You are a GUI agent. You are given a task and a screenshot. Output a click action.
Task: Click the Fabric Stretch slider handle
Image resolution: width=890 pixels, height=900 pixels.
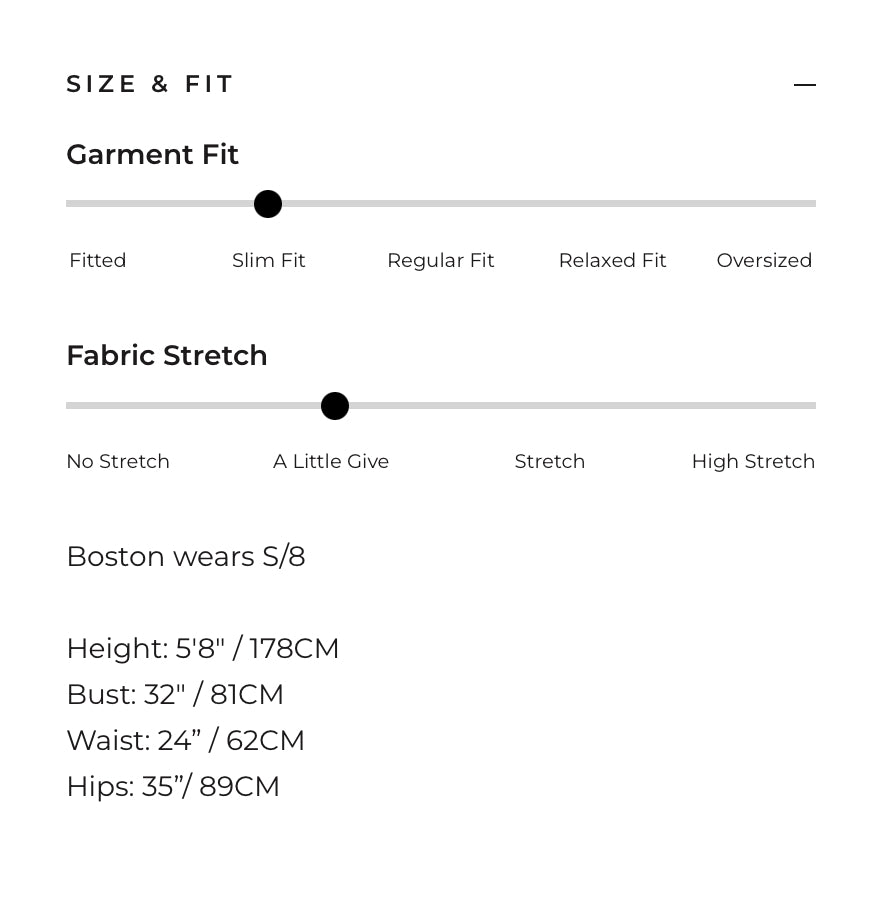pyautogui.click(x=335, y=406)
